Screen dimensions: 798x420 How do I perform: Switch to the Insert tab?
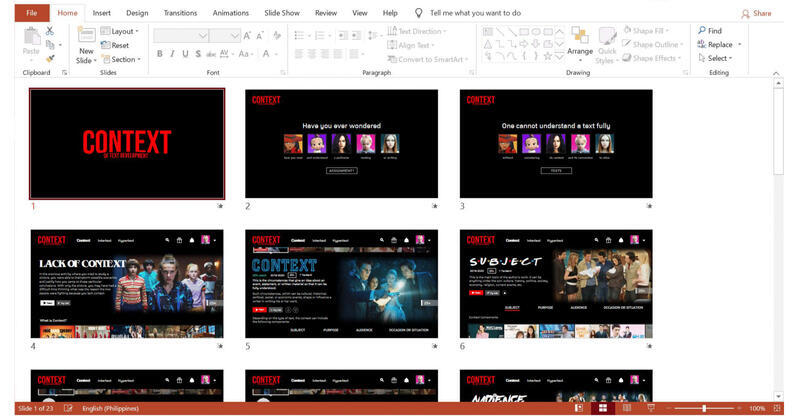101,13
